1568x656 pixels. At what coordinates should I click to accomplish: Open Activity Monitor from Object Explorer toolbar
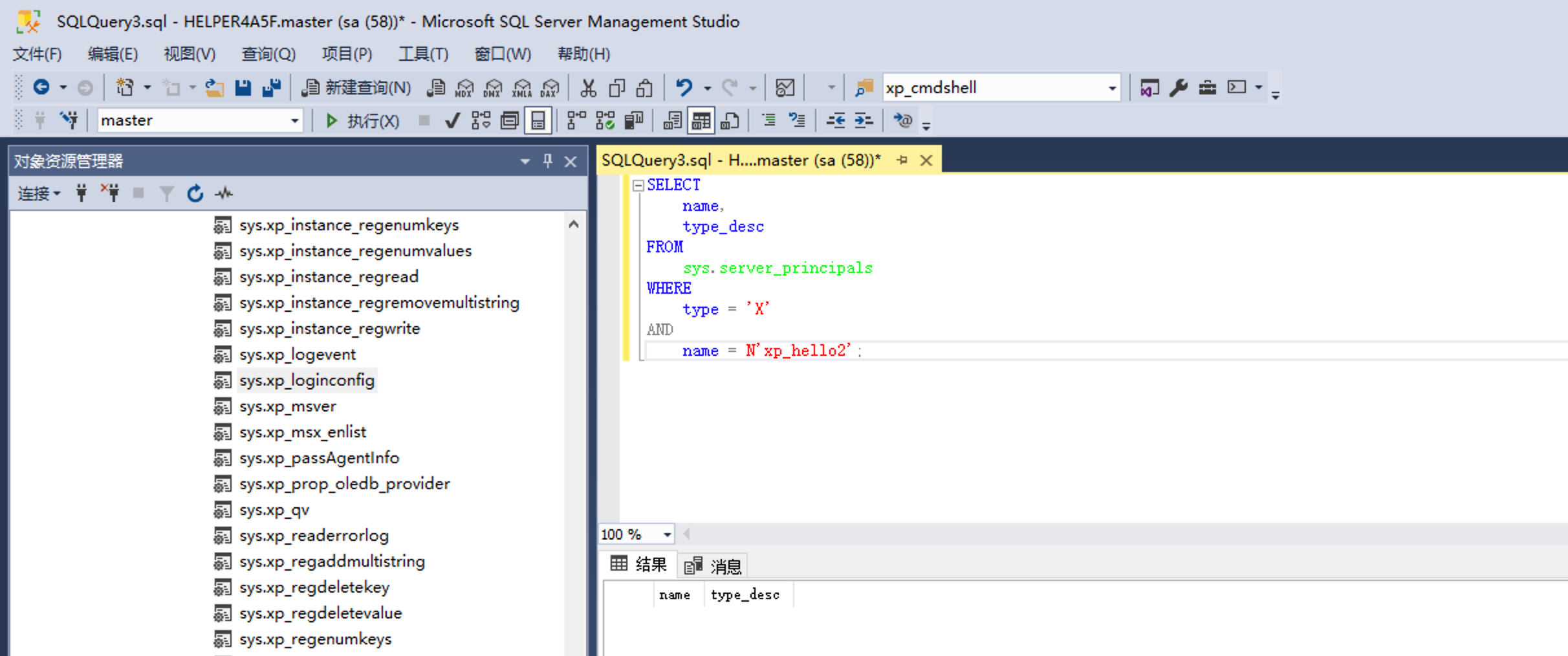coord(224,193)
